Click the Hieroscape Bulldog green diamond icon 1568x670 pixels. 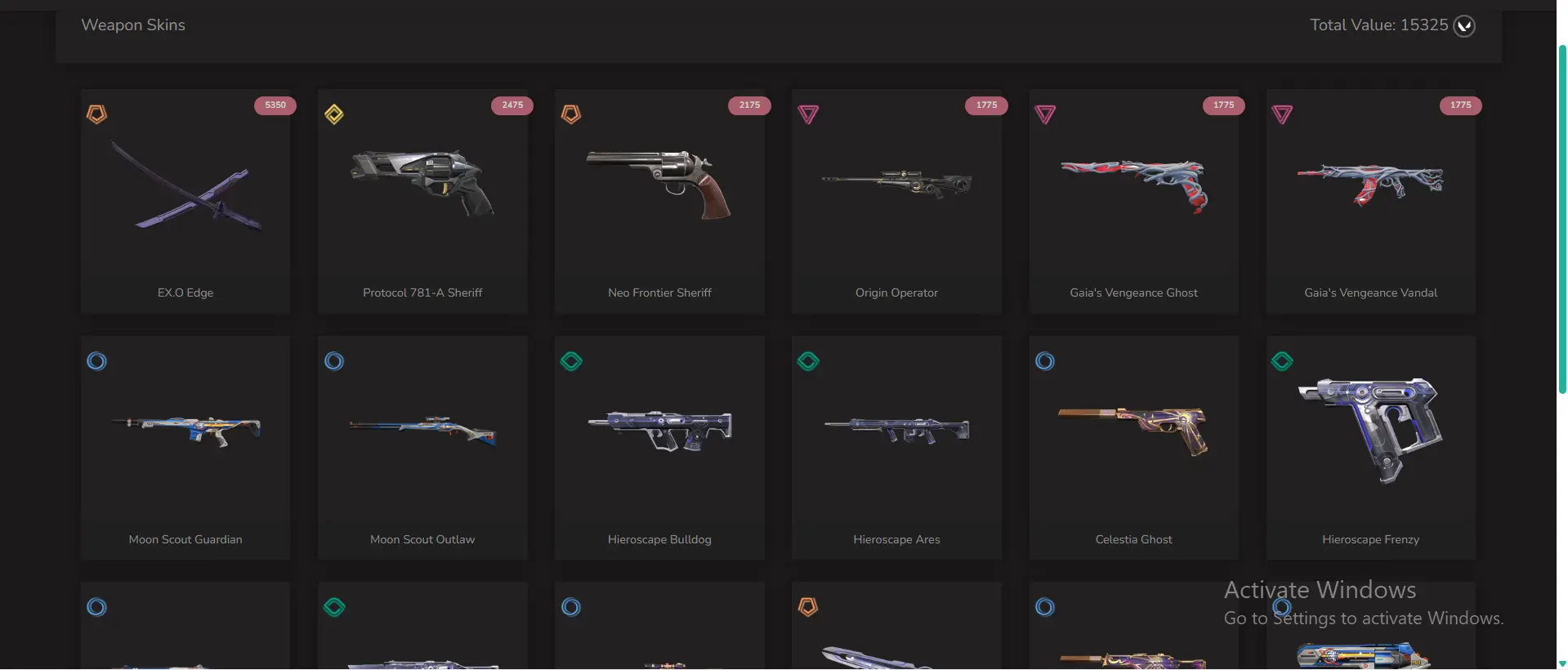pyautogui.click(x=571, y=361)
